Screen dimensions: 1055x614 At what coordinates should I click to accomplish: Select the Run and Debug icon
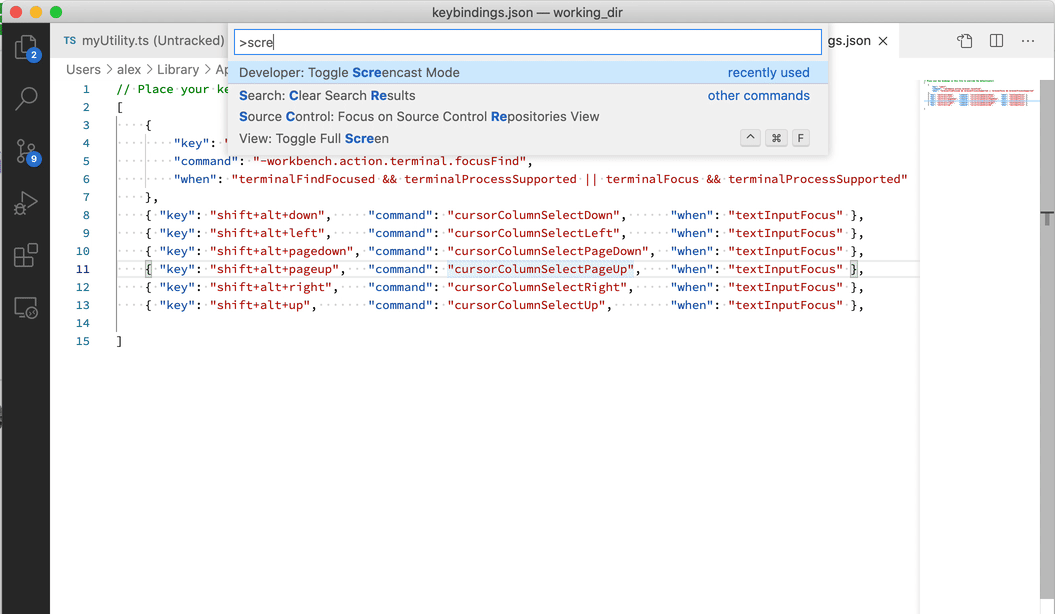pyautogui.click(x=25, y=203)
